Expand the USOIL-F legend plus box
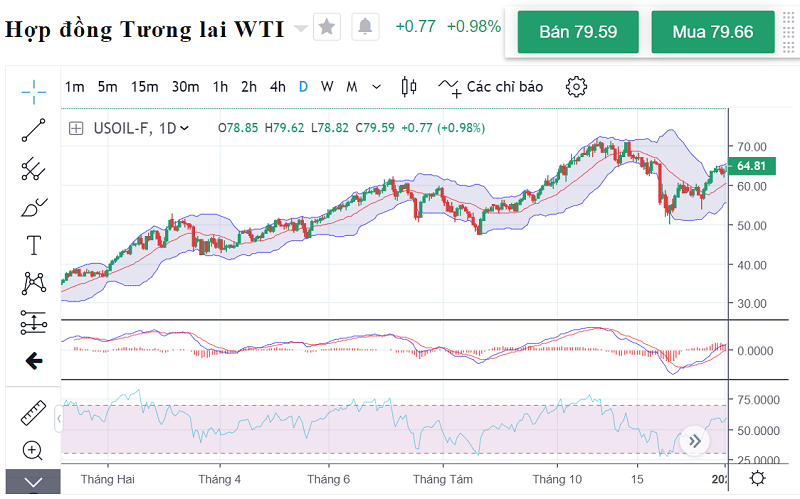This screenshot has width=800, height=499. point(76,128)
